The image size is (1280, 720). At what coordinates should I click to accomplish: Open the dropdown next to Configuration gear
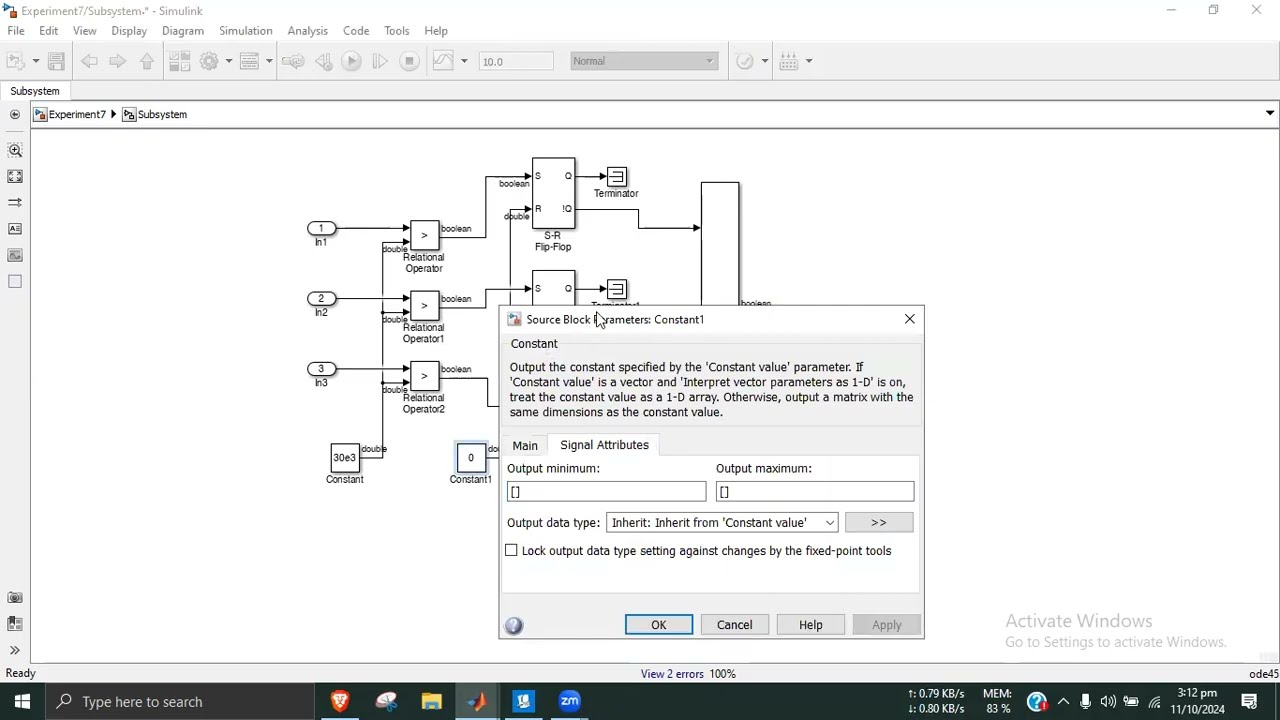[x=228, y=61]
